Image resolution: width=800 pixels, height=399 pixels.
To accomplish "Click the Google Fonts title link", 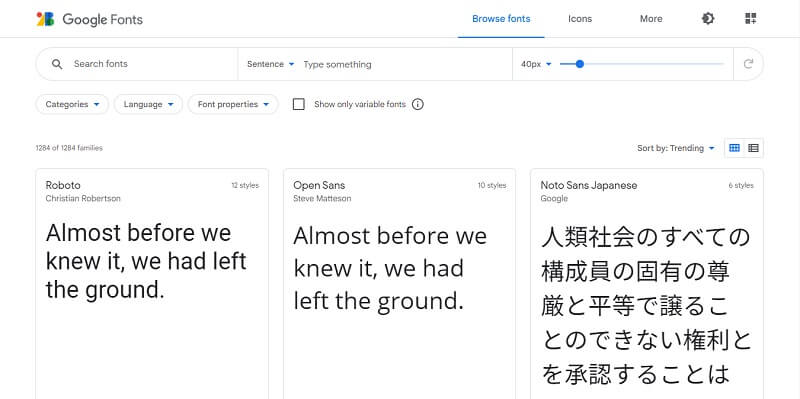I will point(103,20).
